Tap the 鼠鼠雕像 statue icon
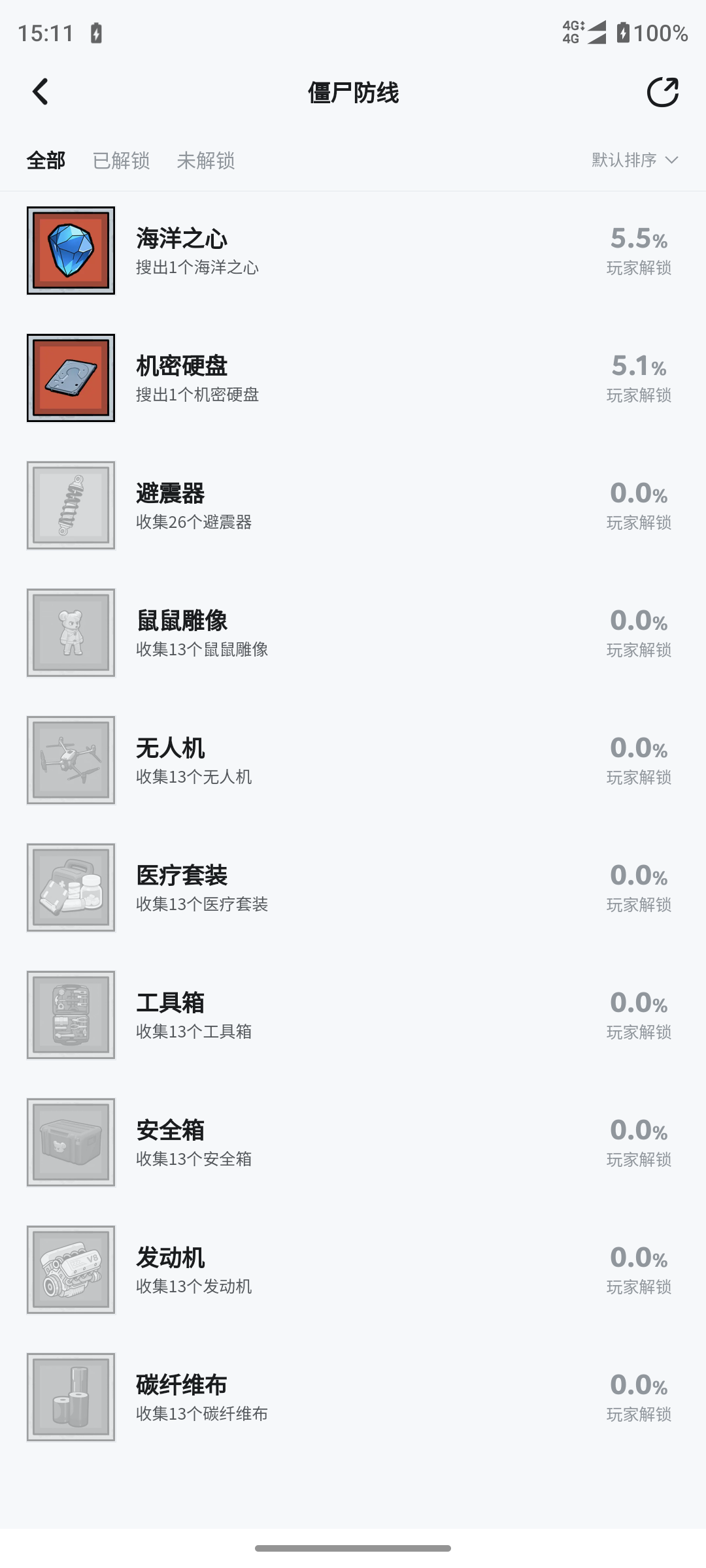706x1568 pixels. pos(71,633)
